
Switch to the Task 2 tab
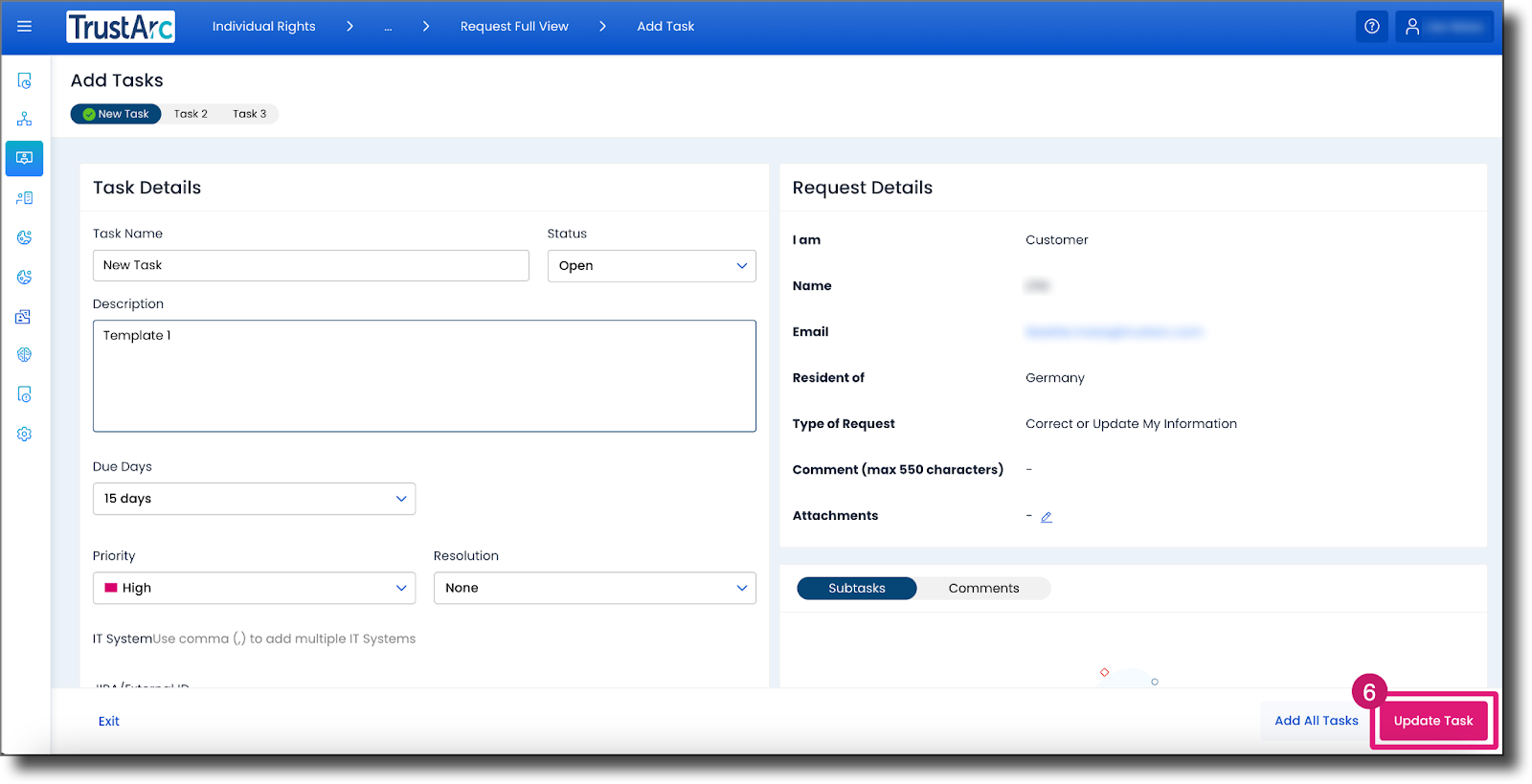[191, 114]
